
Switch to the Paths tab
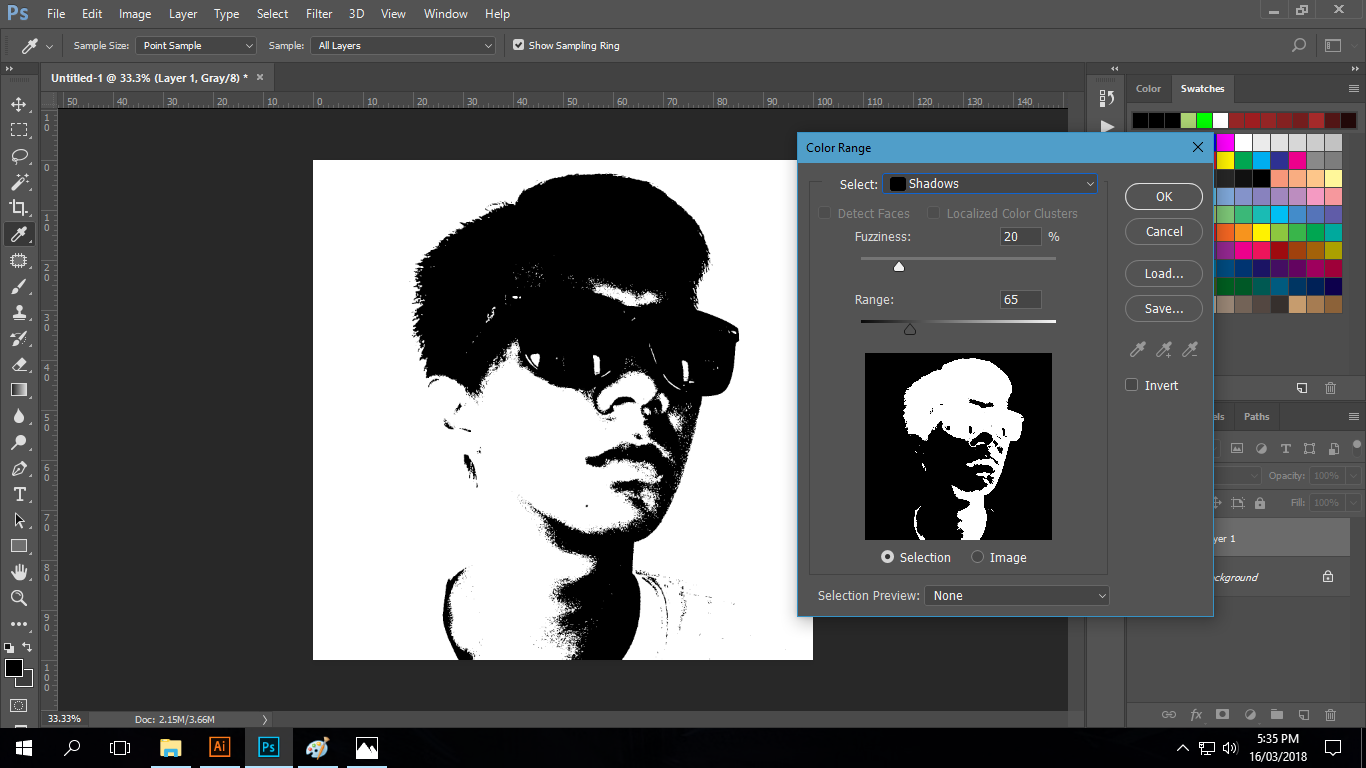[x=1256, y=417]
